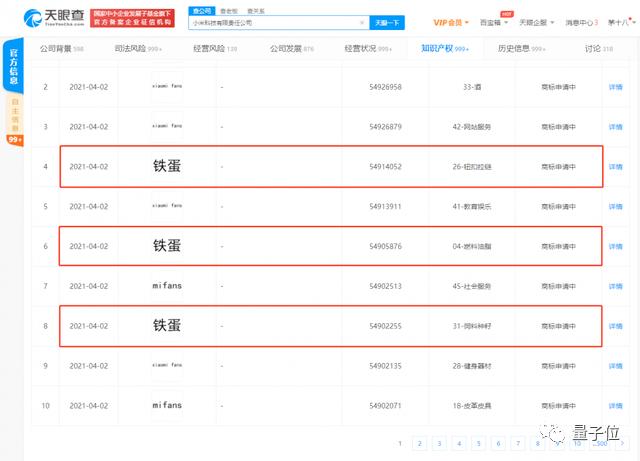Select the 查老板 search mode tab
The image size is (640, 461).
[x=229, y=11]
